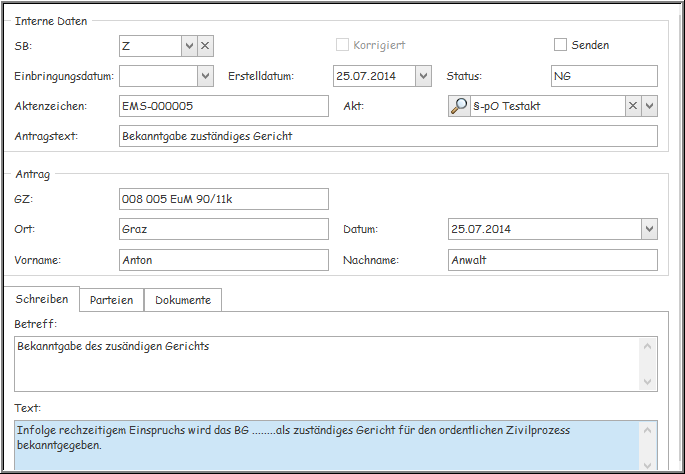Screen dimensions: 685x474
Task: Open the SB dropdown list
Action: tap(189, 46)
